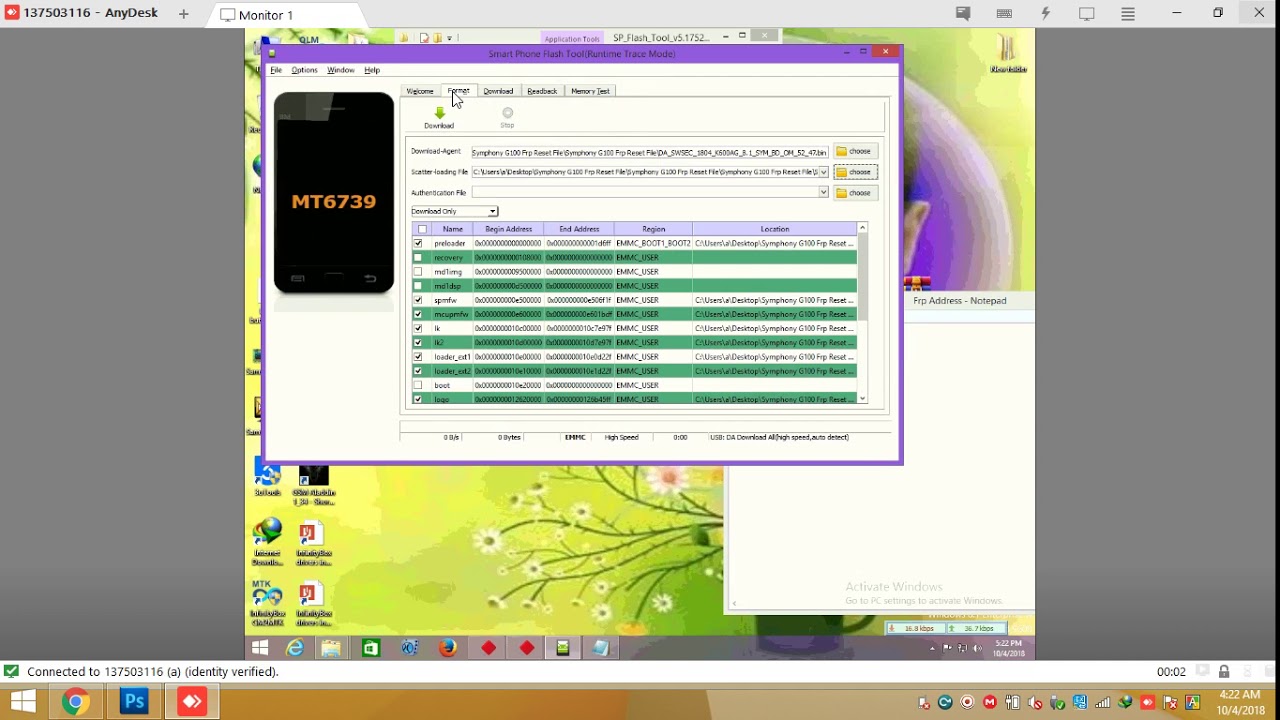
Task: Click the partition table scroll up arrow
Action: (863, 228)
